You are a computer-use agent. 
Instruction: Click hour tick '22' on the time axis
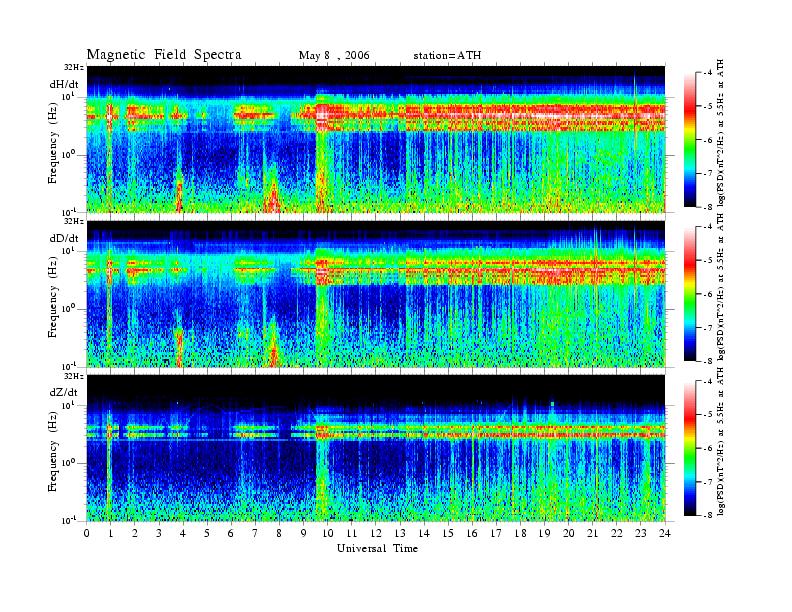point(617,534)
